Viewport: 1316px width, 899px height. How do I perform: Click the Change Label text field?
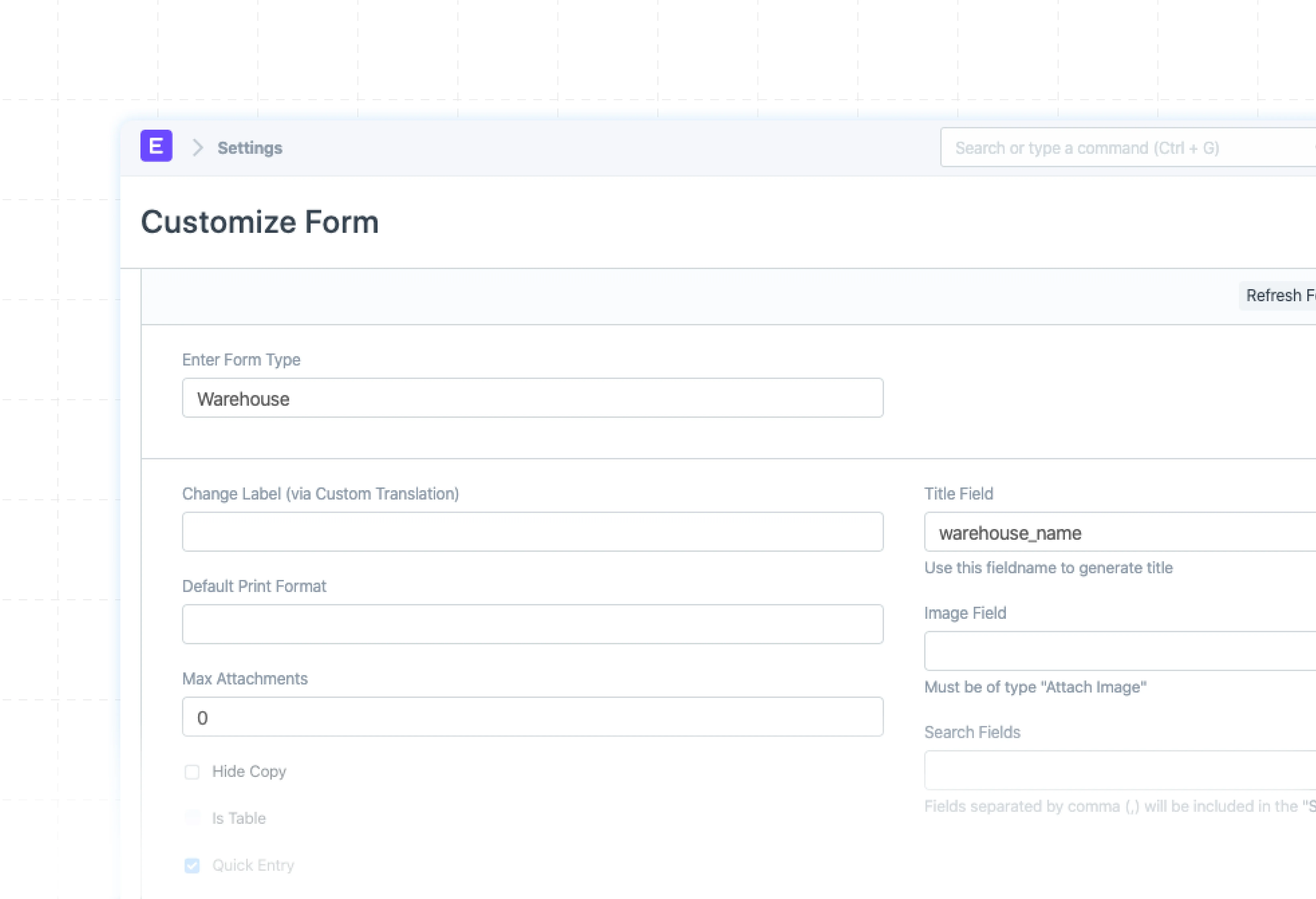click(532, 532)
